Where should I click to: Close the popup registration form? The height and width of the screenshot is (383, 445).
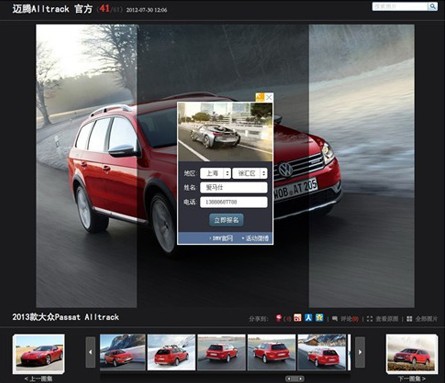(269, 97)
